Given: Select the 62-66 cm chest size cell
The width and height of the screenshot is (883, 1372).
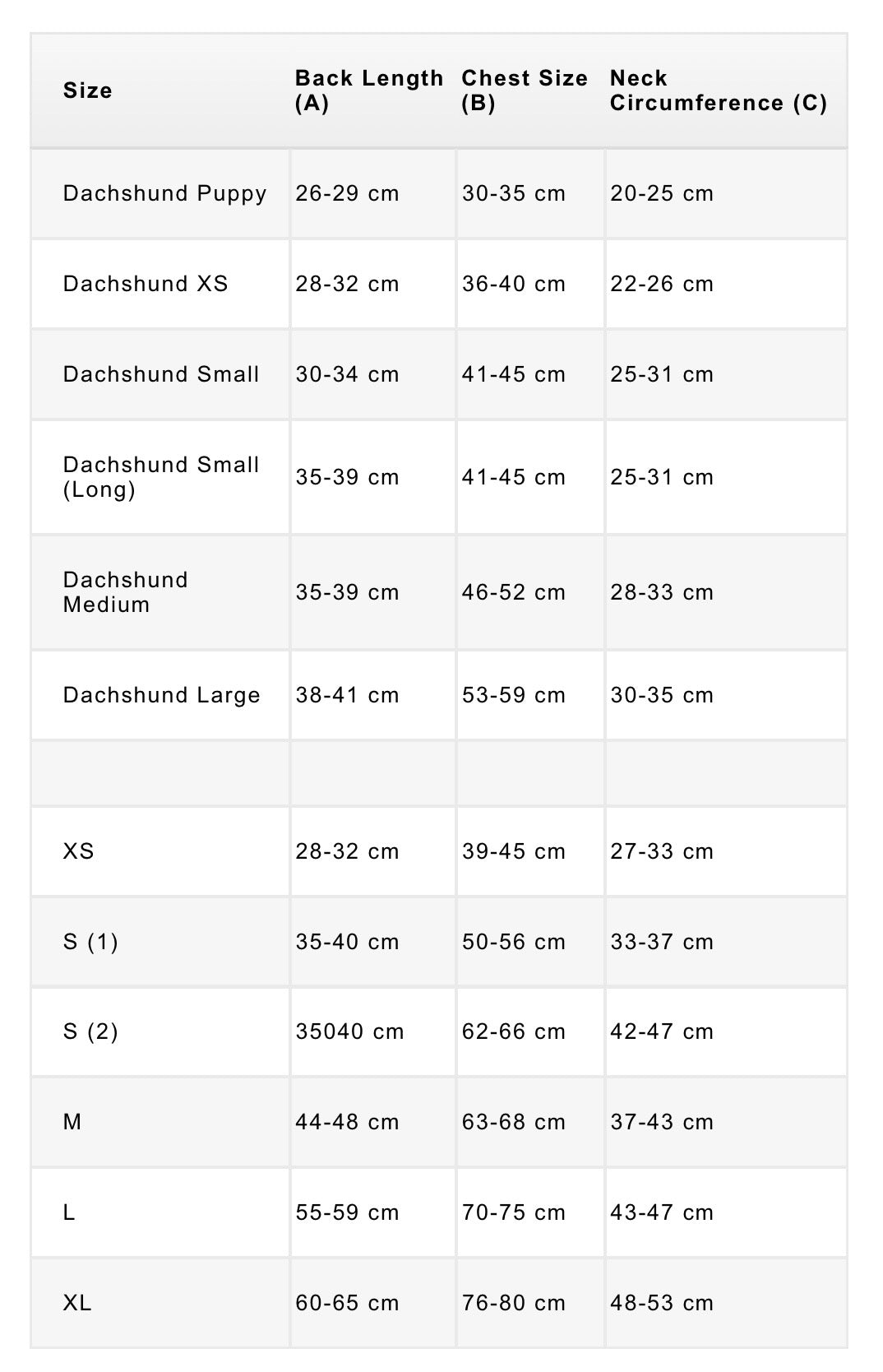Looking at the screenshot, I should (513, 1031).
